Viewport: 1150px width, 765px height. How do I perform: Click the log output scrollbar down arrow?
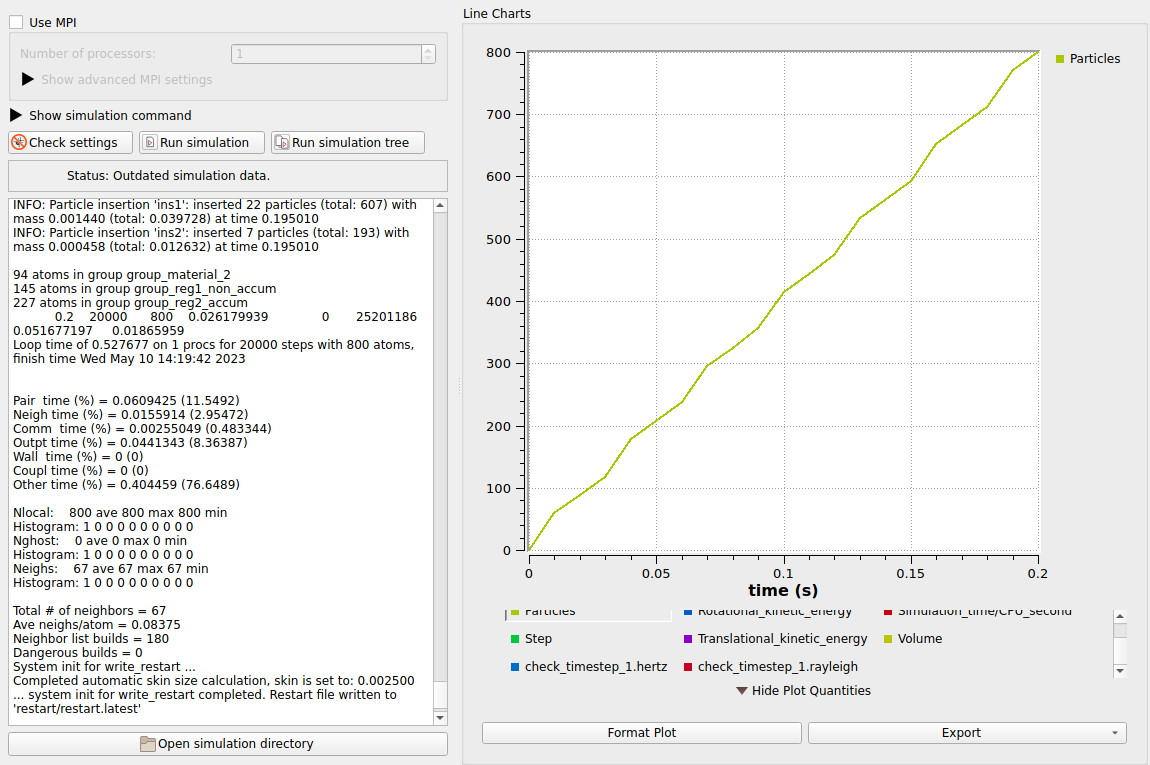tap(440, 718)
